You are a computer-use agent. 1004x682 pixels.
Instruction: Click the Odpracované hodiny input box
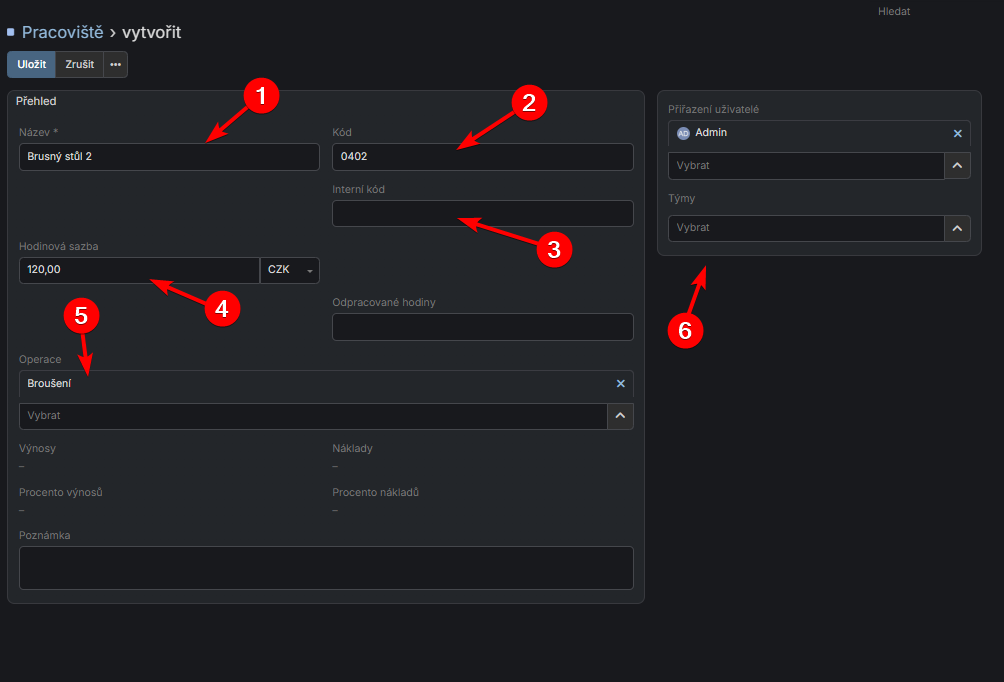pos(482,327)
